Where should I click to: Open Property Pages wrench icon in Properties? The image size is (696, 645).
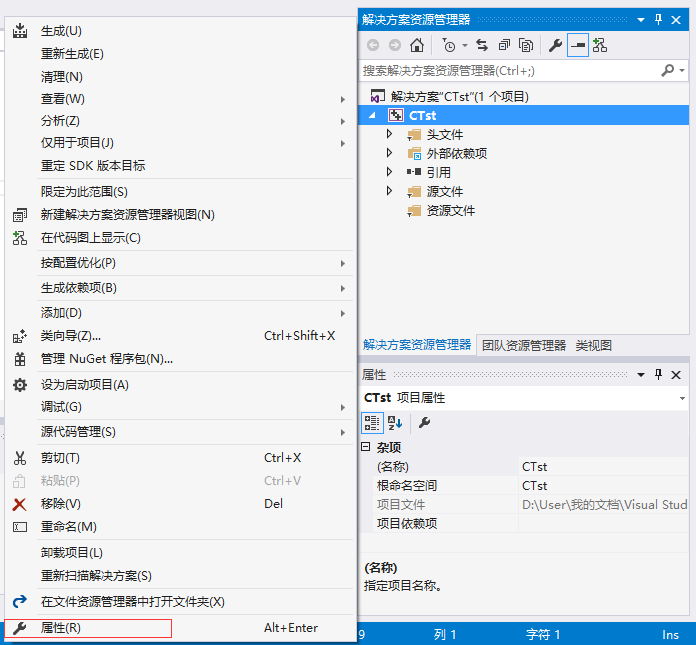tap(424, 423)
